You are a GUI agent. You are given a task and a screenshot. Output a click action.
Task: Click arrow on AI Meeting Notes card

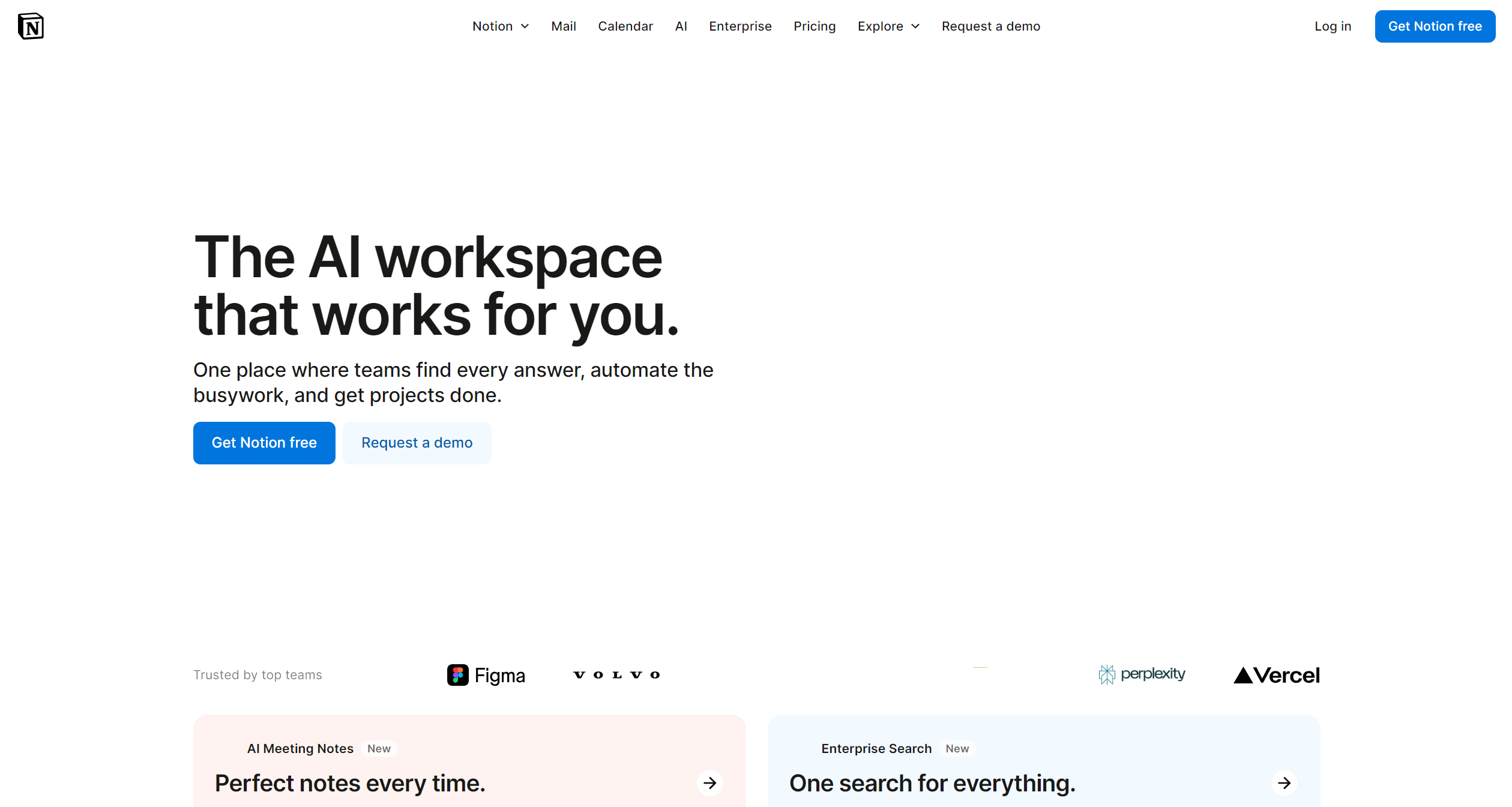pos(709,783)
